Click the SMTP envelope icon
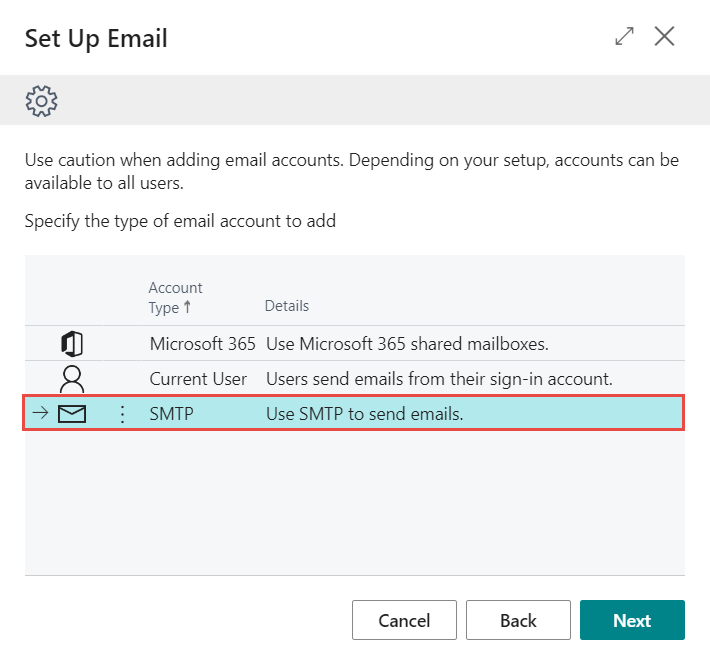710x664 pixels. pos(72,414)
